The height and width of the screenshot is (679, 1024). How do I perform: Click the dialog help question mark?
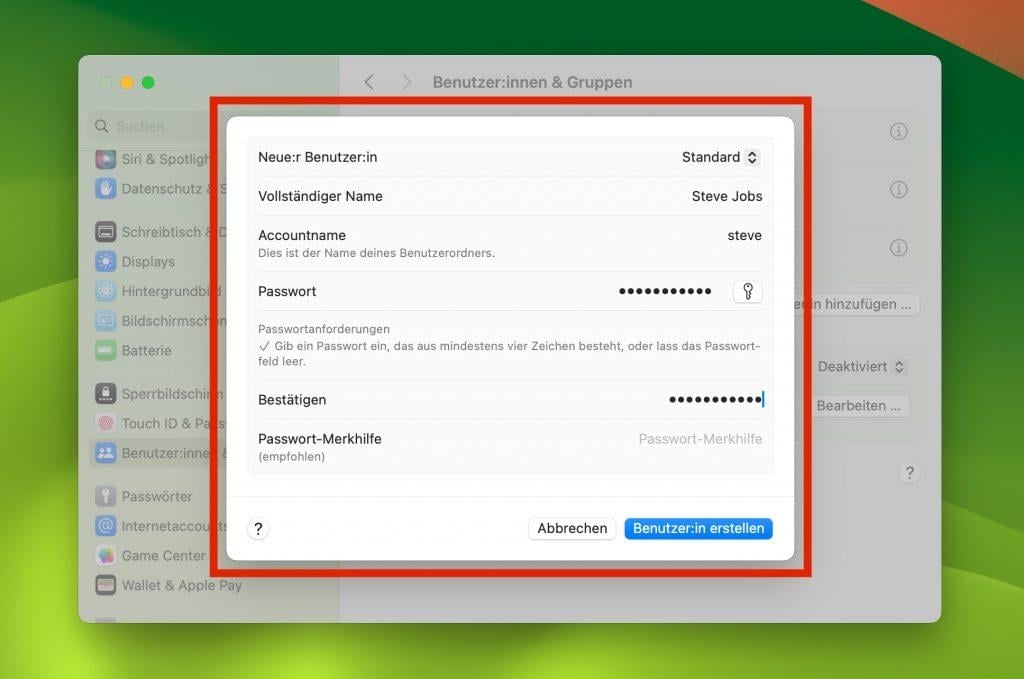(x=258, y=528)
